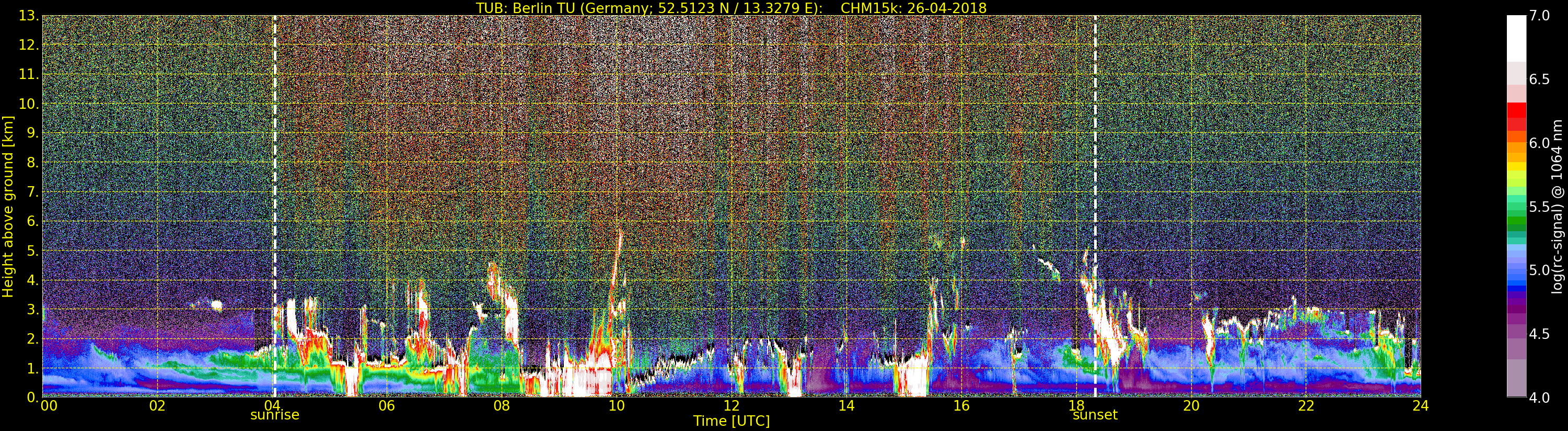
Task: Click the dashed white sunrise line
Action: [274, 206]
